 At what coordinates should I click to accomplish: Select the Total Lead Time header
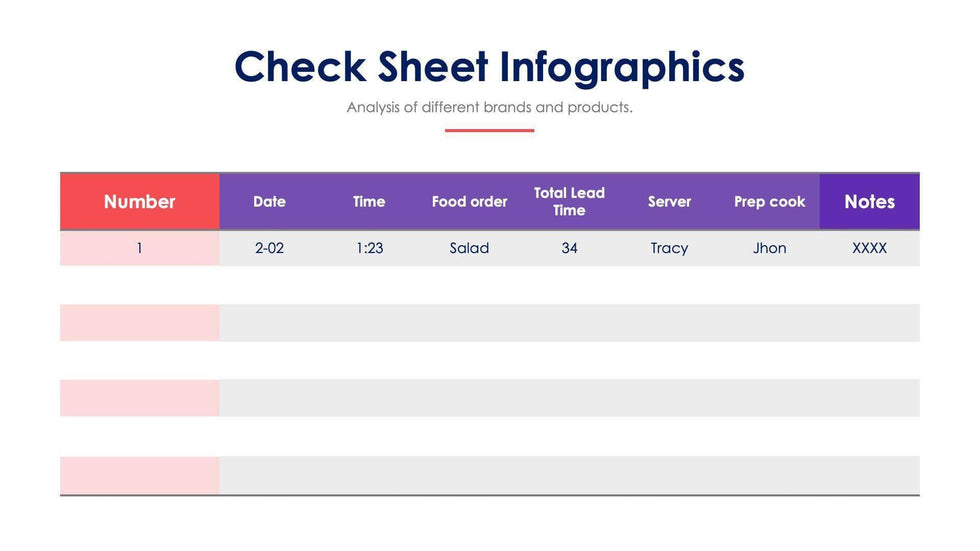click(x=569, y=201)
